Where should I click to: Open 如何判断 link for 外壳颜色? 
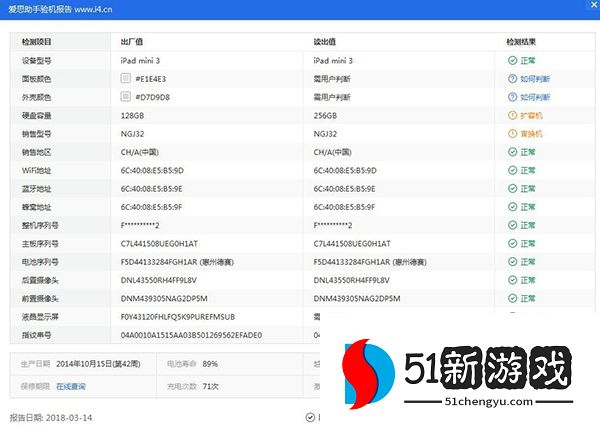point(535,97)
